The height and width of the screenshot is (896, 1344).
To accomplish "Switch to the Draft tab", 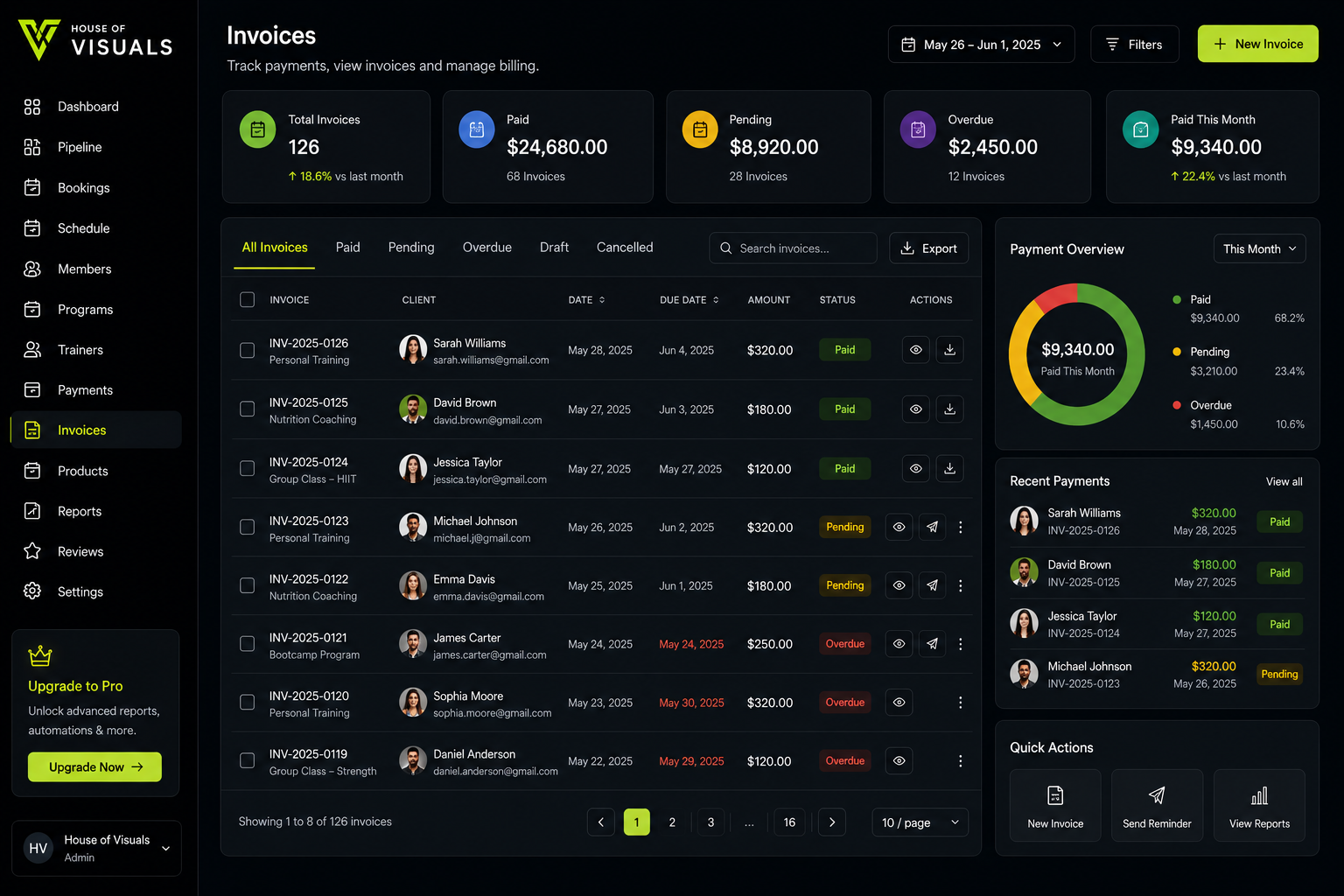I will pos(554,248).
